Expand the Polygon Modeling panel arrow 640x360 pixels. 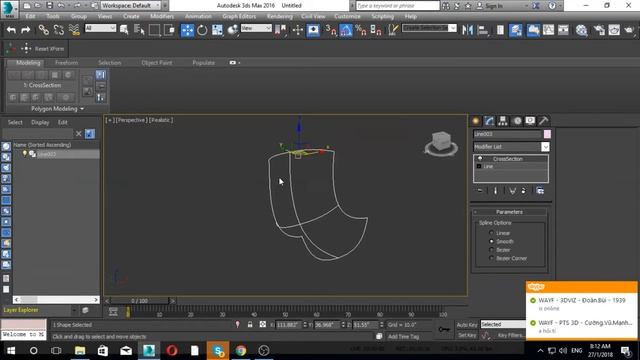pyautogui.click(x=82, y=109)
